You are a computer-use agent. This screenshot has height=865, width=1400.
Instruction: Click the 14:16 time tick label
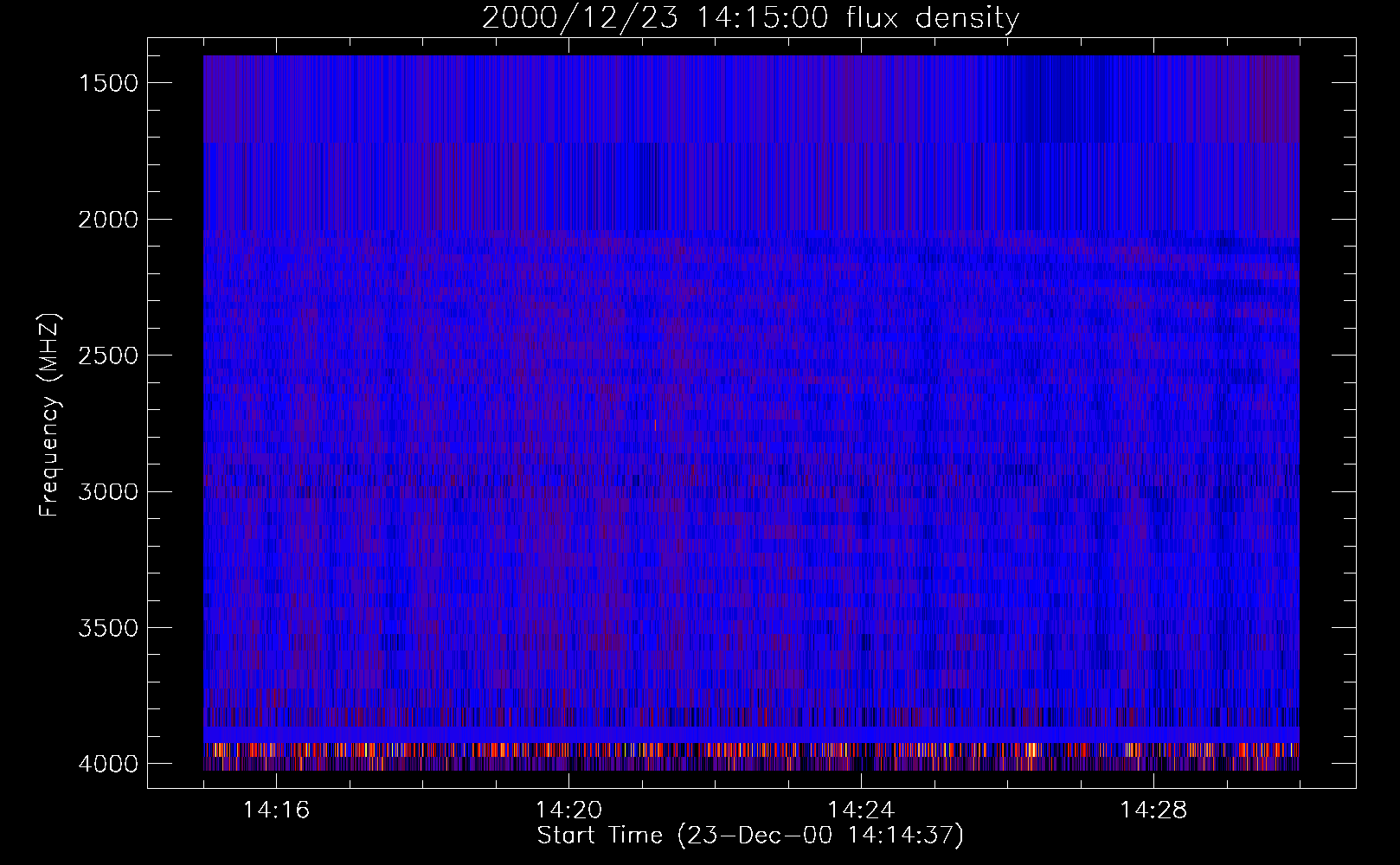(x=276, y=811)
